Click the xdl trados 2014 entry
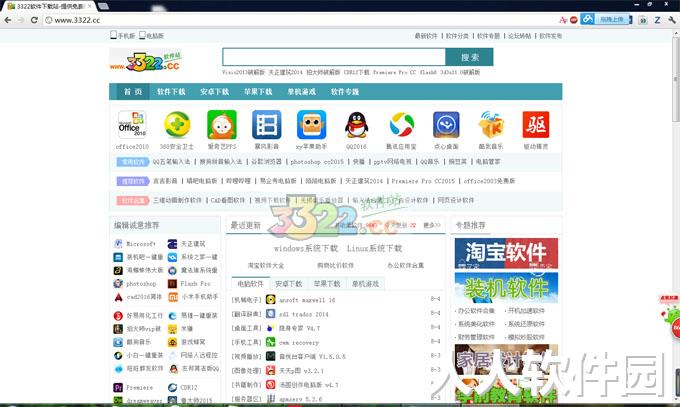Viewport: 680px width, 407px height. (x=304, y=314)
